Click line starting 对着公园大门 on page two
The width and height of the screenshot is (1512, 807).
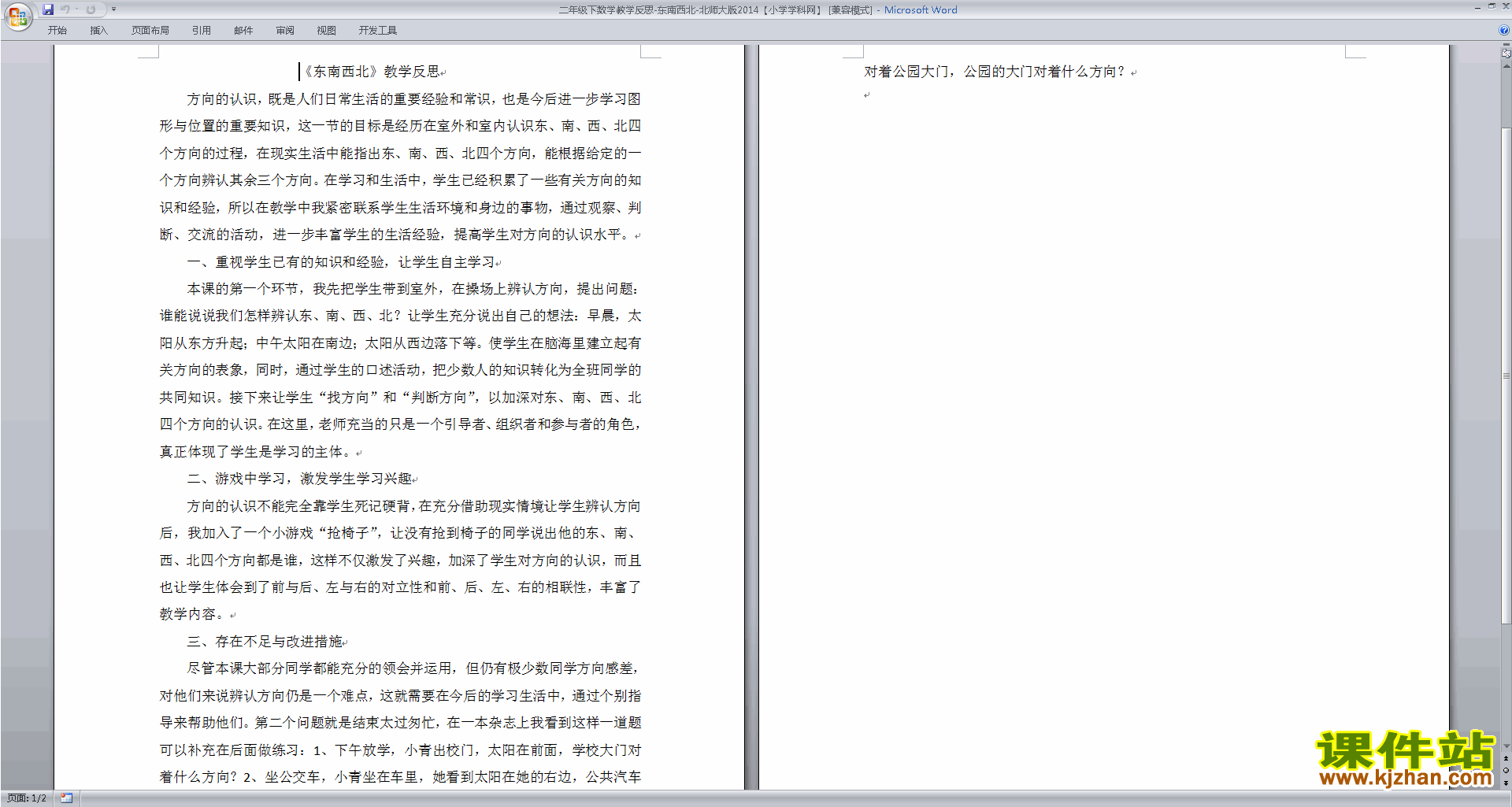click(x=995, y=72)
